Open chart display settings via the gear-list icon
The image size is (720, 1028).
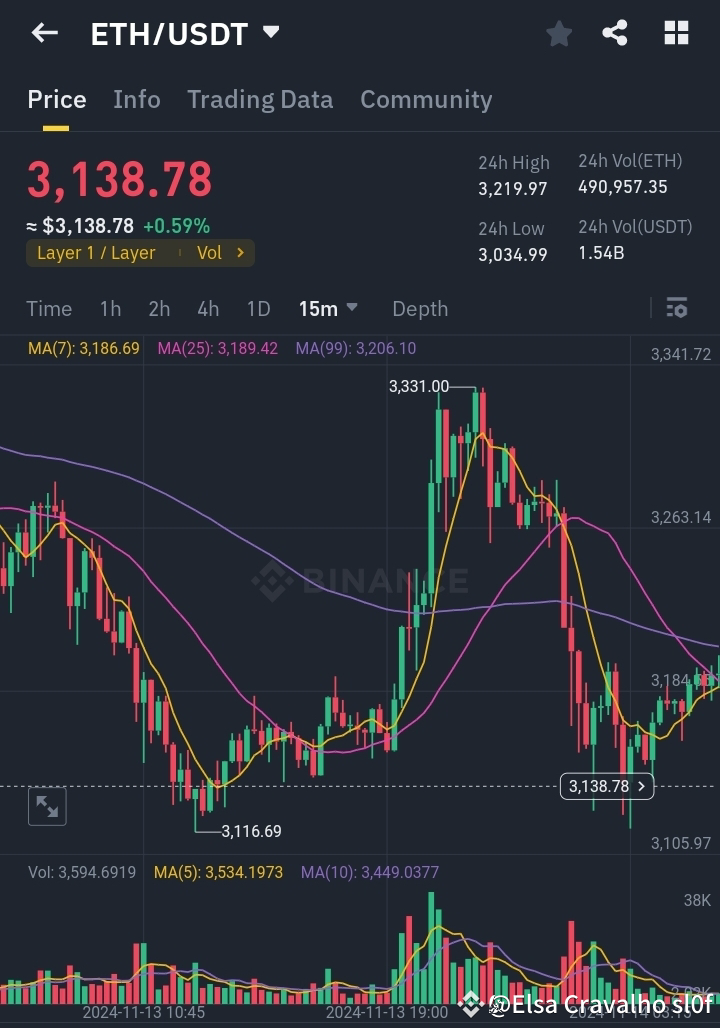pos(677,308)
